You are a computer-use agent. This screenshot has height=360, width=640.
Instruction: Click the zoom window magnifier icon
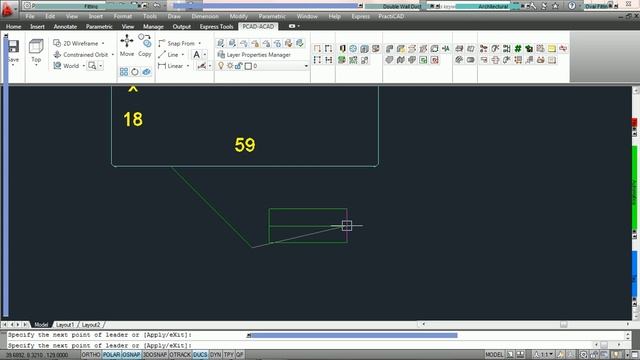(x=92, y=66)
